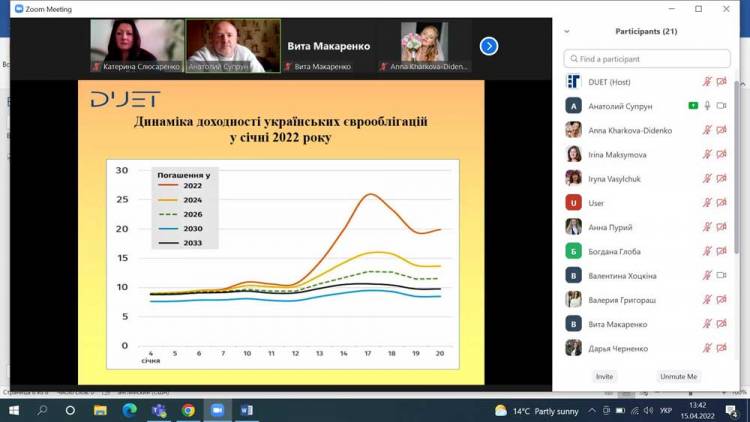
Task: Toggle Anna Kharkova-Didenko's muted microphone
Action: pyautogui.click(x=707, y=130)
